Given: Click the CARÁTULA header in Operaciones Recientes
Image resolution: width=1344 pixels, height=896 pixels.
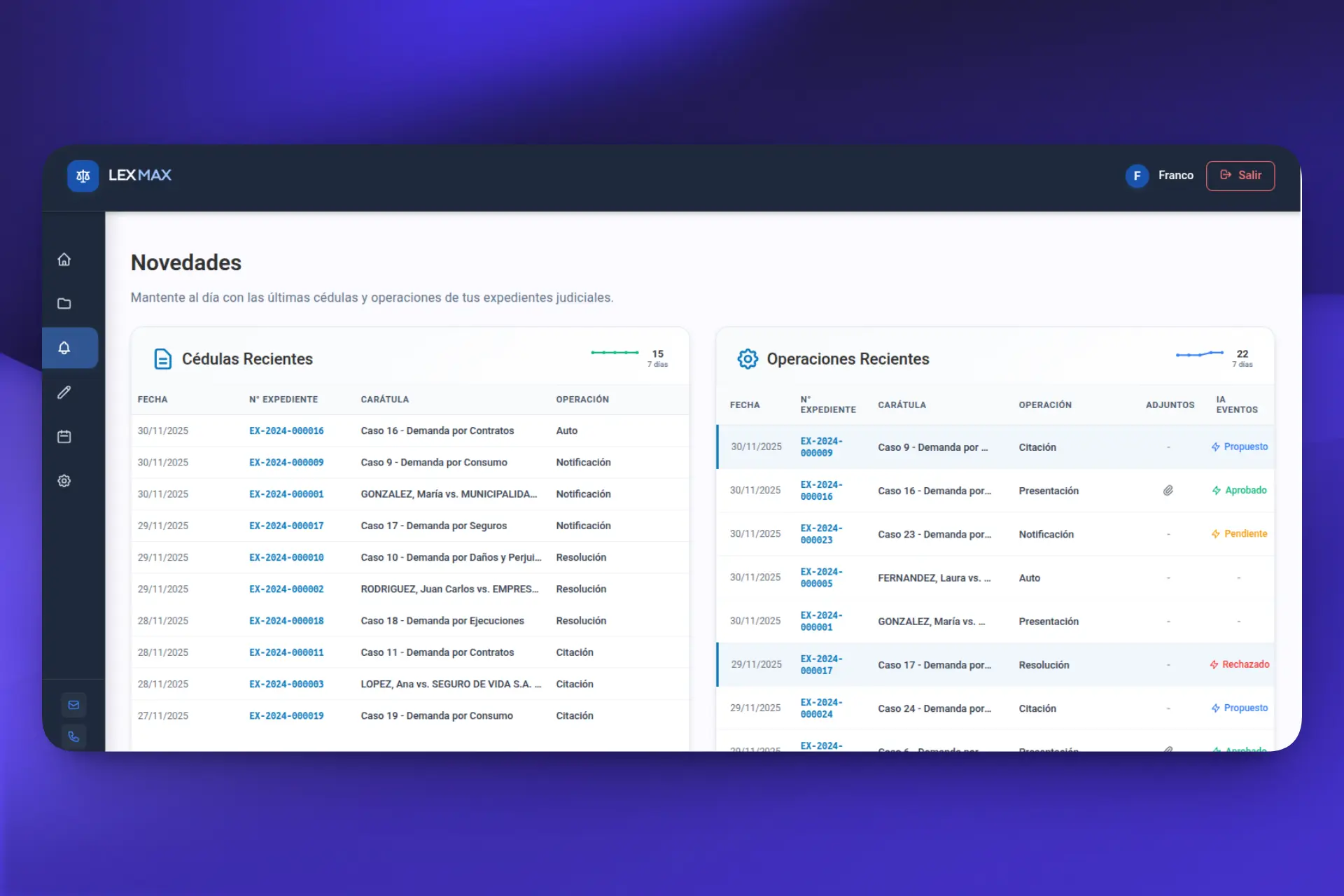Looking at the screenshot, I should (902, 405).
